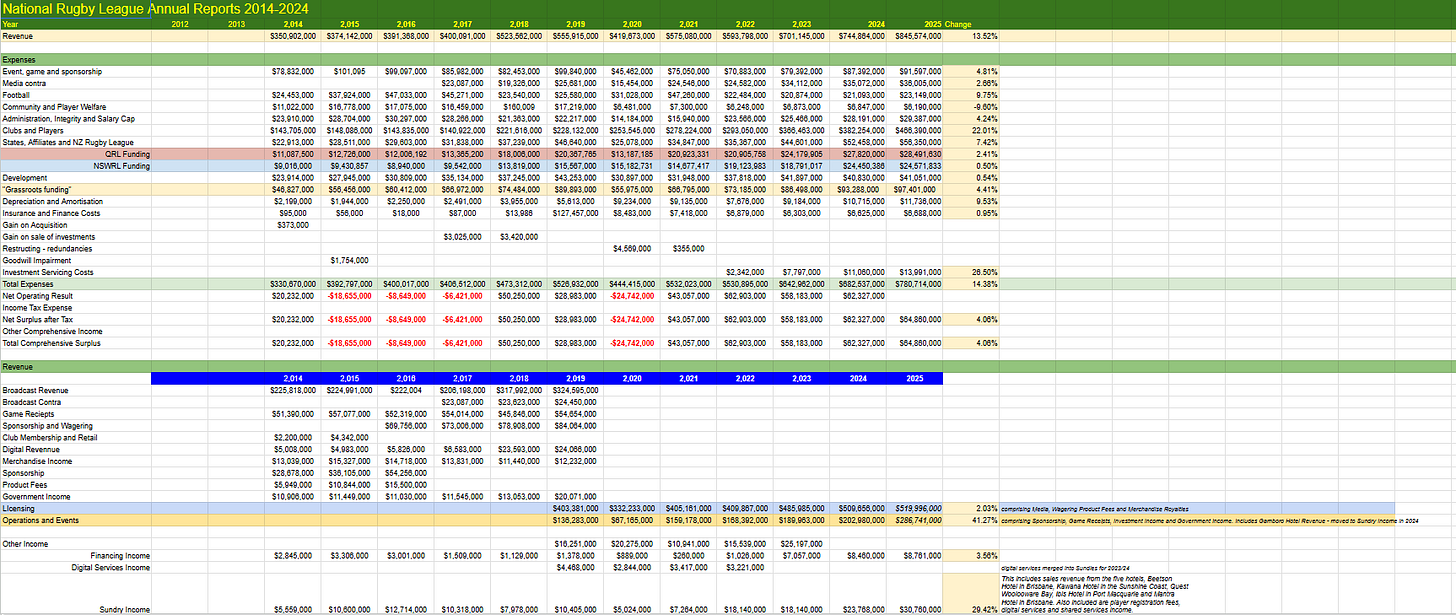Select the '$350,902,000' revenue cell

293,35
